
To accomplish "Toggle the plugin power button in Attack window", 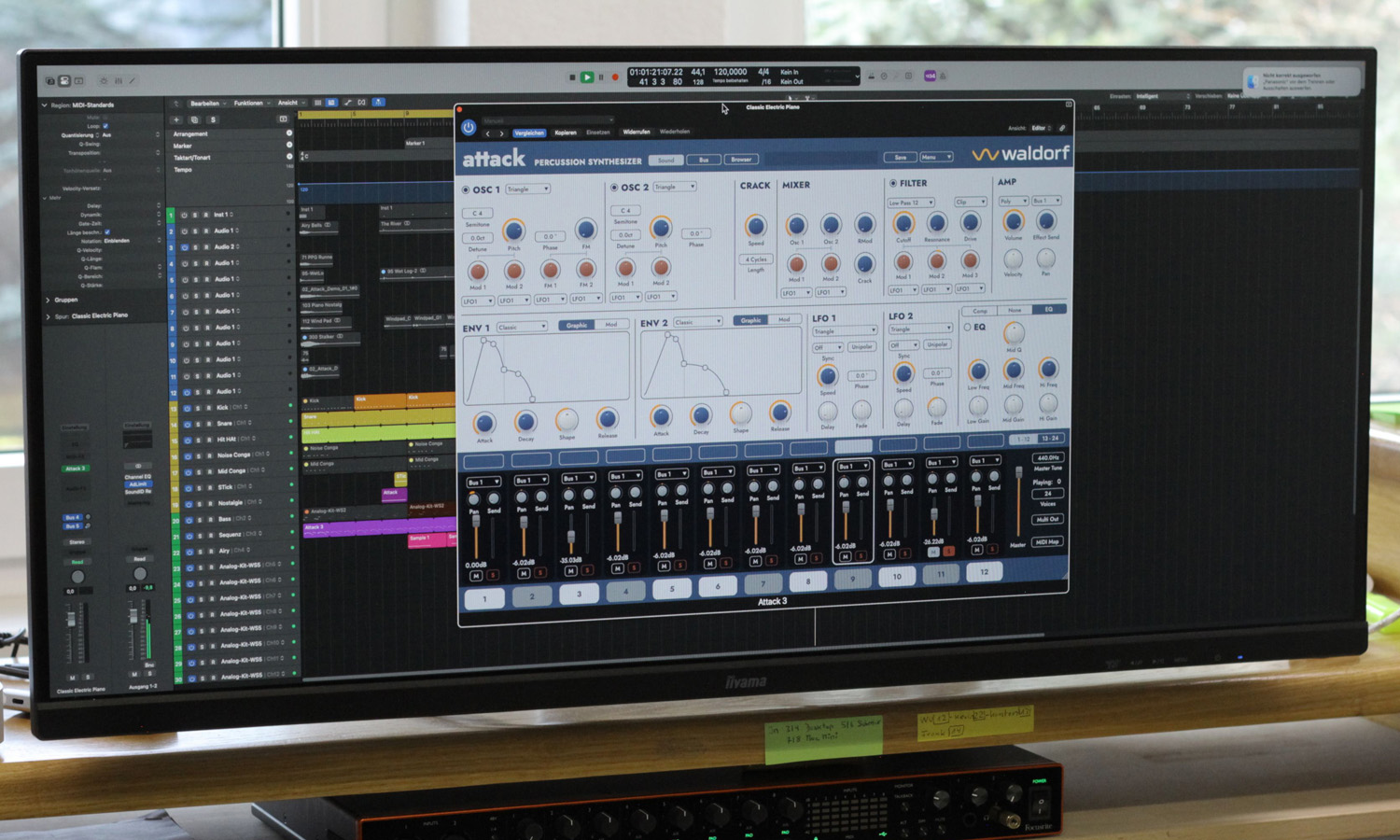I will pos(469,127).
